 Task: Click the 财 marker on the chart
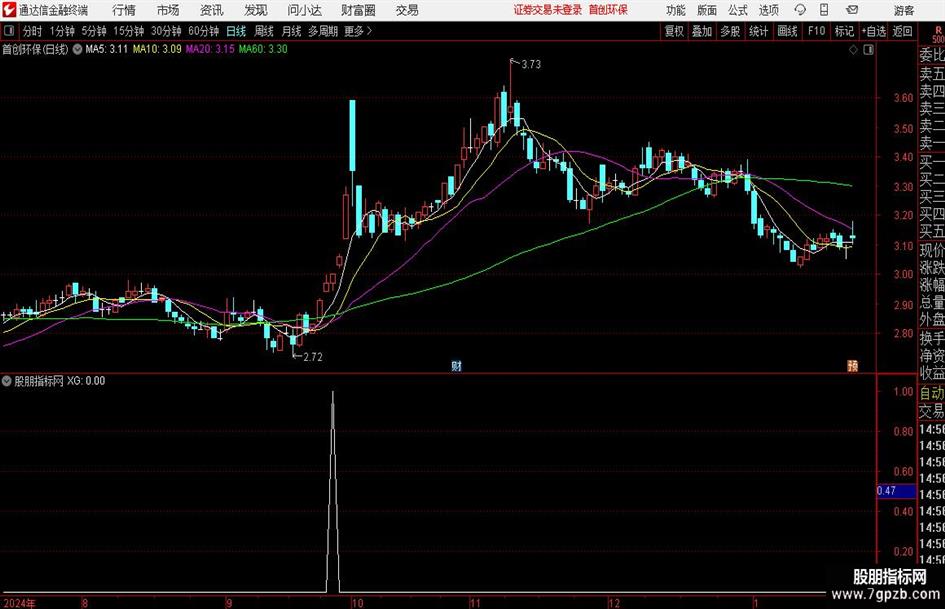click(456, 365)
